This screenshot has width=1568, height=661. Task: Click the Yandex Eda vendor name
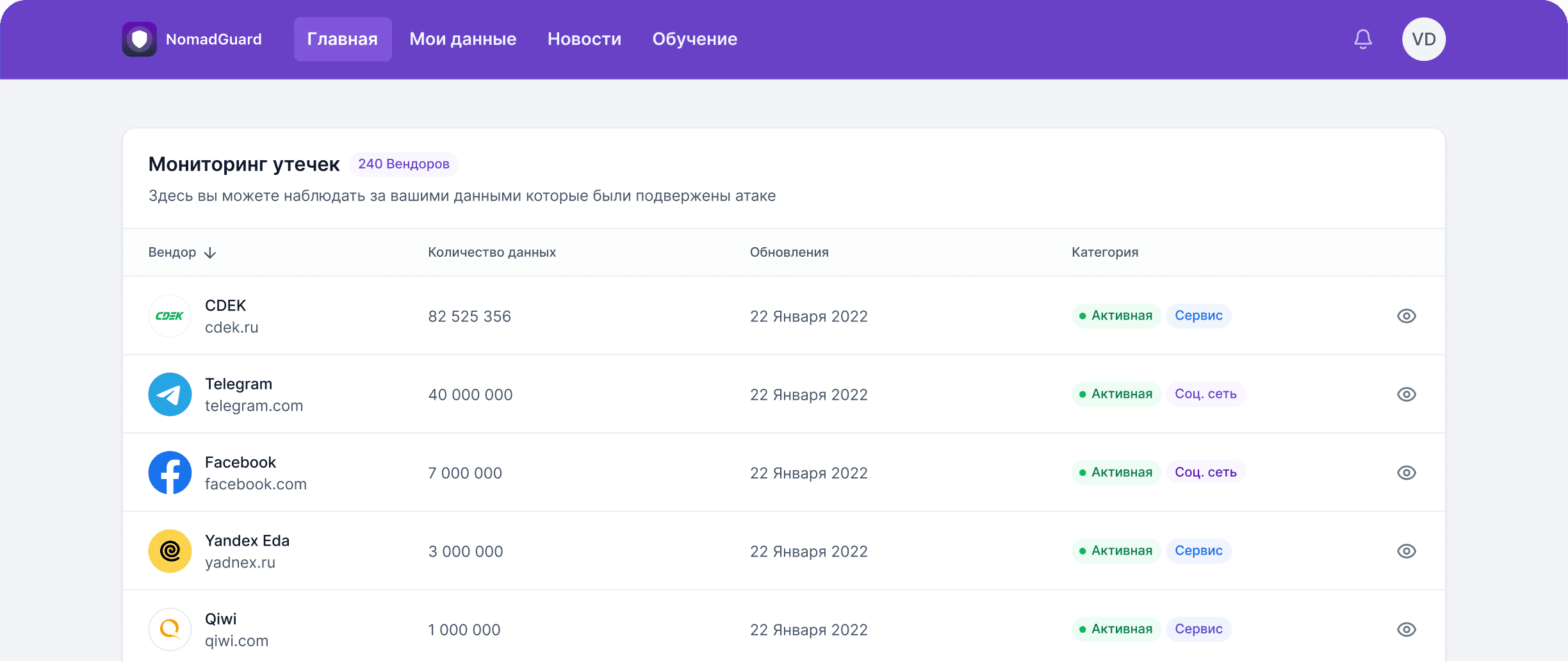click(247, 541)
